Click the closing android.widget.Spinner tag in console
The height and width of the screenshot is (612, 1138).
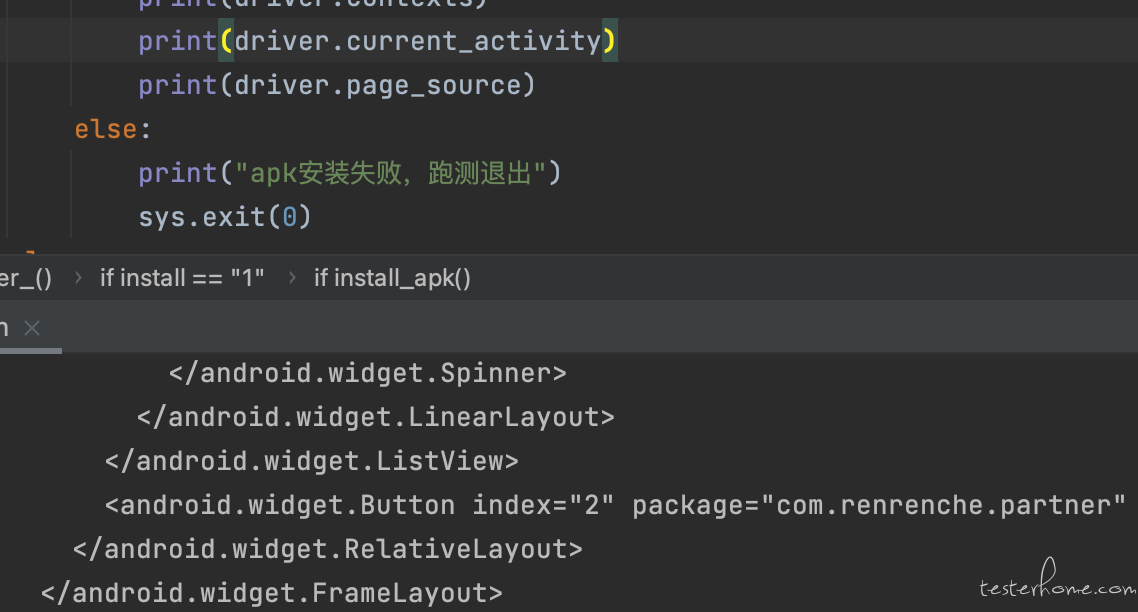(367, 373)
